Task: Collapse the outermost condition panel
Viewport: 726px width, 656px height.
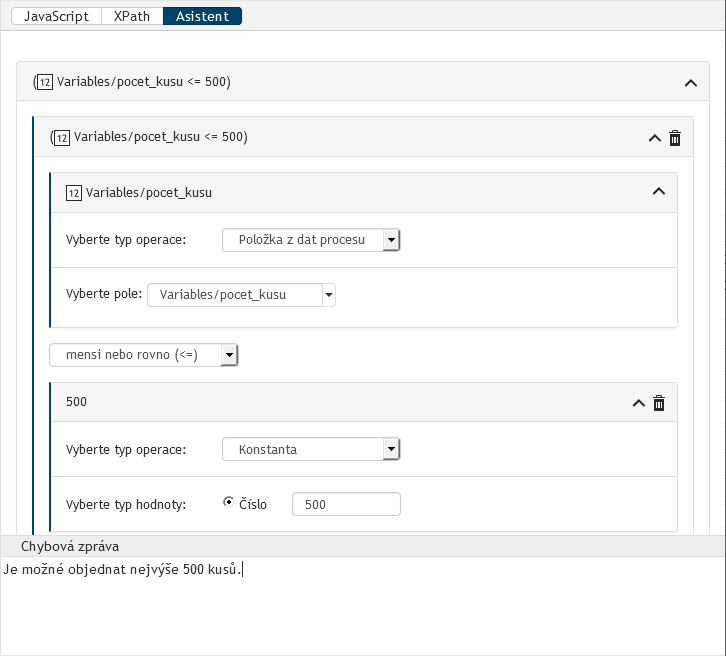Action: (x=690, y=83)
